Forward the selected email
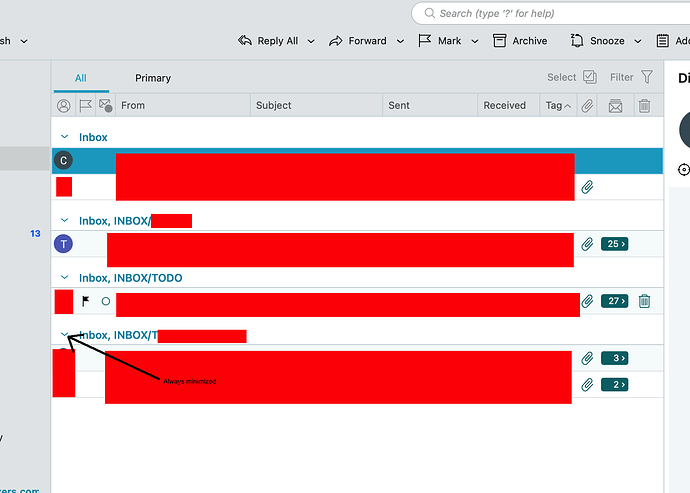This screenshot has height=493, width=690. pyautogui.click(x=357, y=41)
